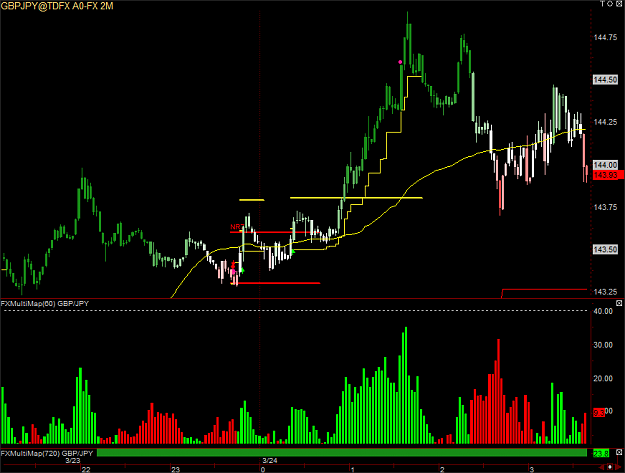Click the hour 23 time-axis label
Viewport: 625px width, 473px height.
(175, 469)
